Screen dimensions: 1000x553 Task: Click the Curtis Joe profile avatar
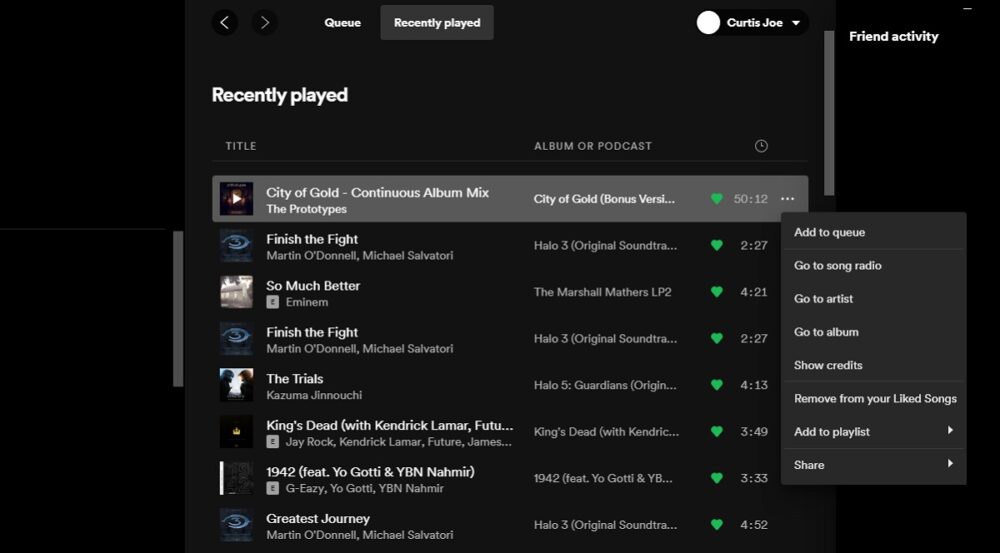click(708, 22)
